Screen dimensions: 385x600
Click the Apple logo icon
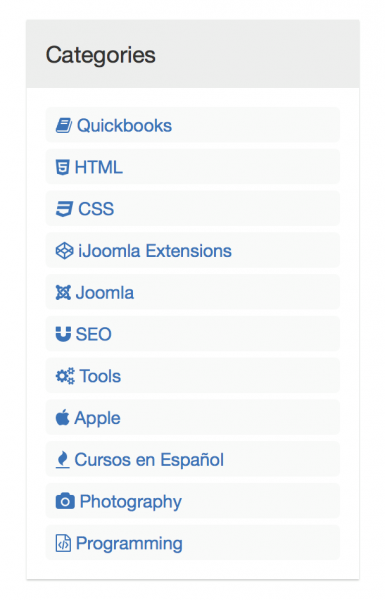62,417
